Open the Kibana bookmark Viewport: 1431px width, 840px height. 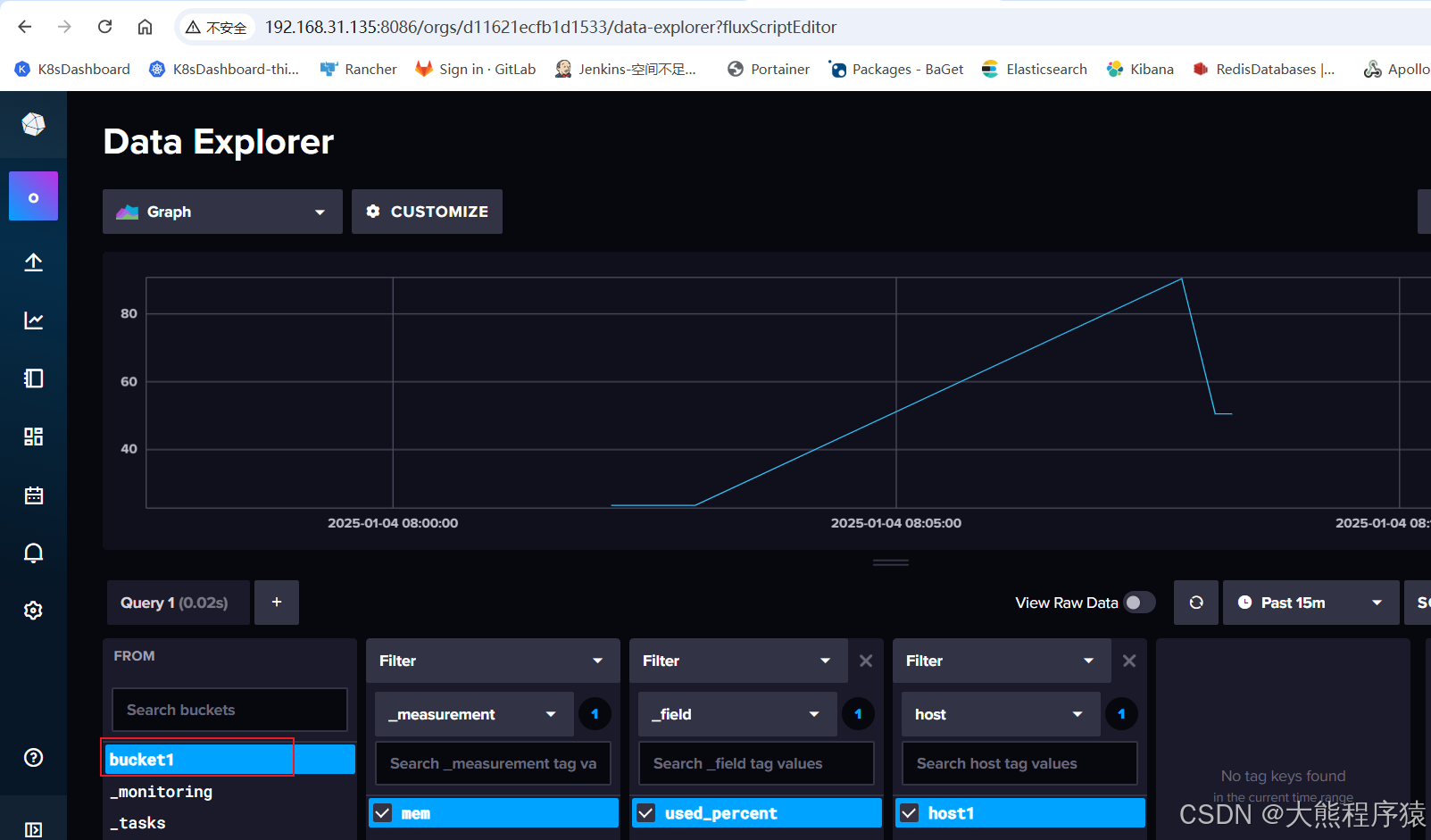pyautogui.click(x=1139, y=69)
